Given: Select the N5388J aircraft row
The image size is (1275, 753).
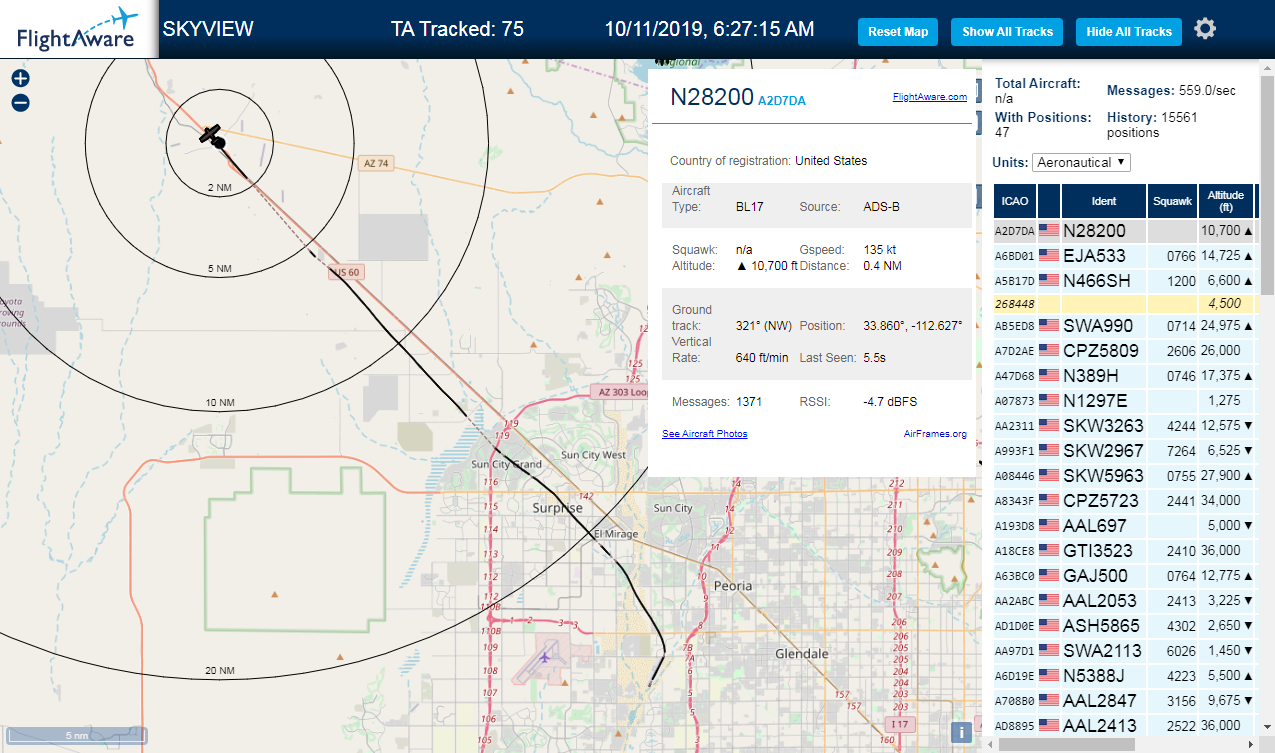Looking at the screenshot, I should 1124,676.
